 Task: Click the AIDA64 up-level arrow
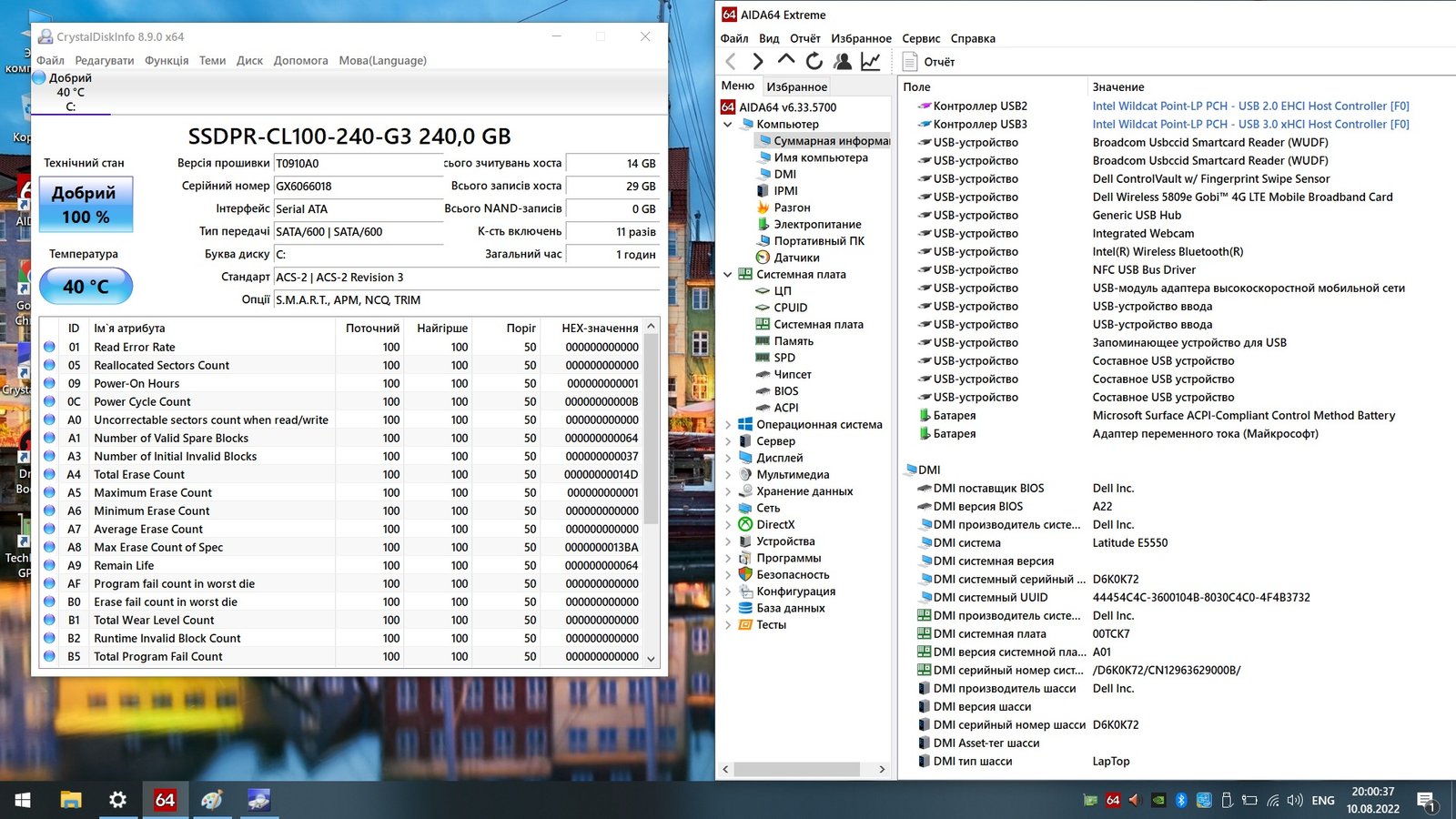(786, 60)
